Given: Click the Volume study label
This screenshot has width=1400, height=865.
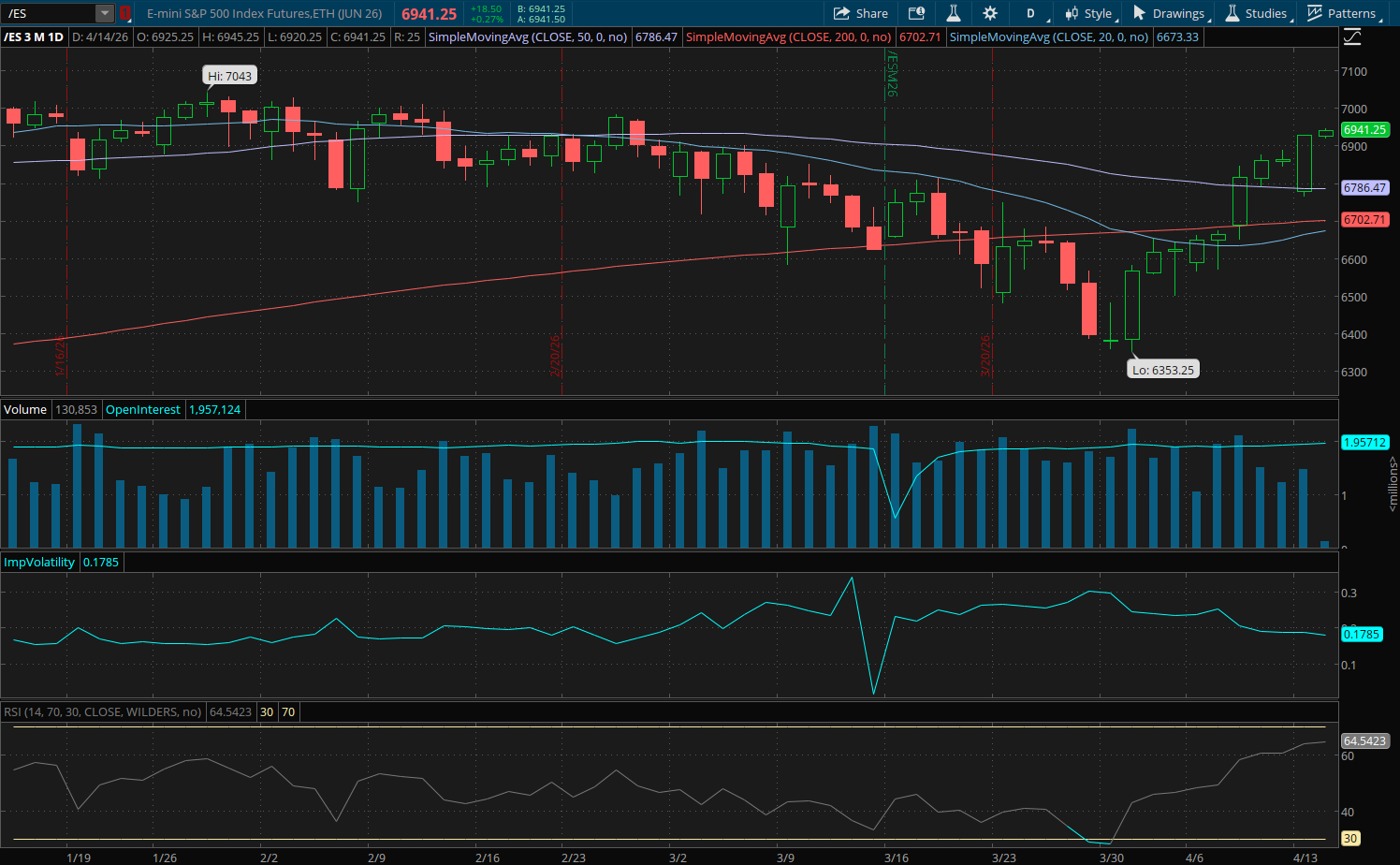Looking at the screenshot, I should 24,409.
